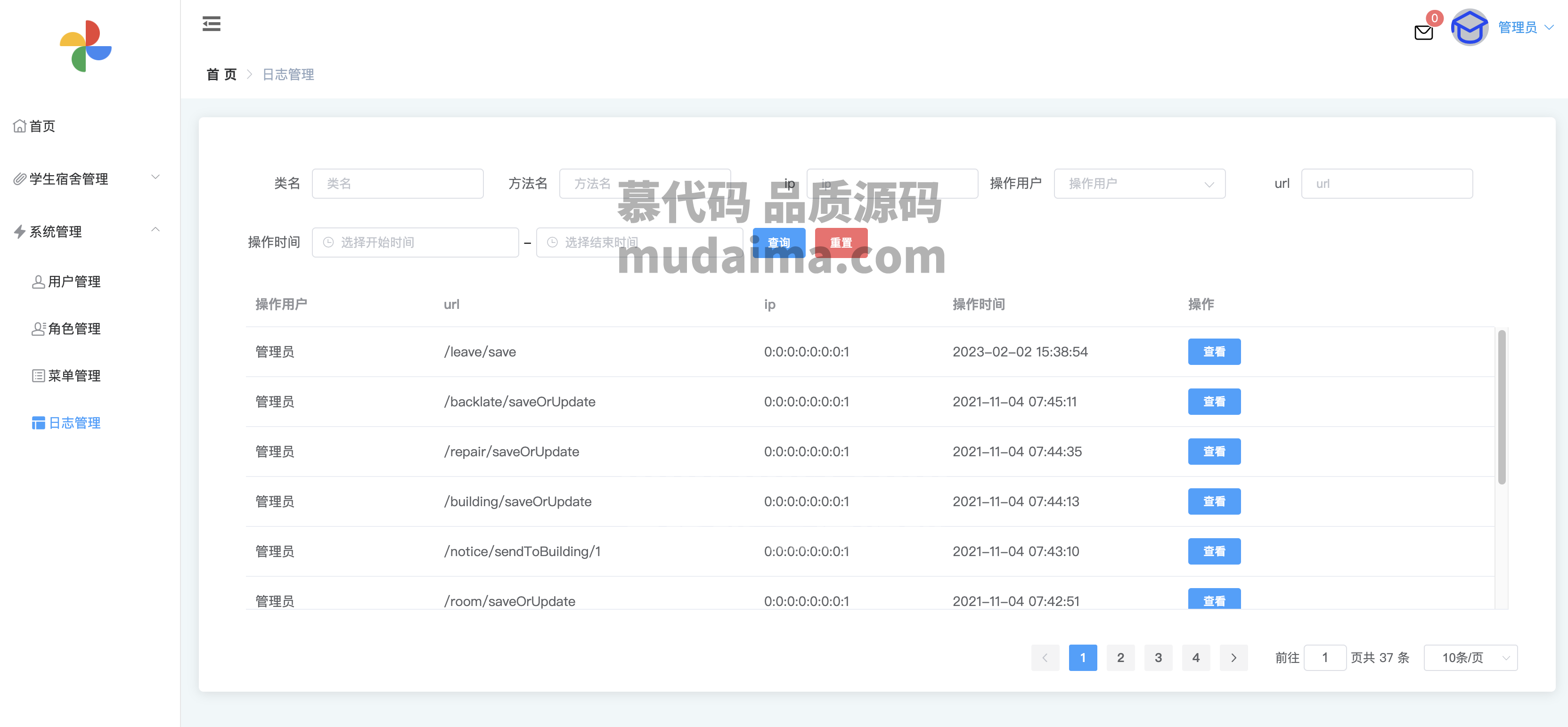Go to the next page arrow
This screenshot has height=727, width=1568.
[x=1234, y=658]
